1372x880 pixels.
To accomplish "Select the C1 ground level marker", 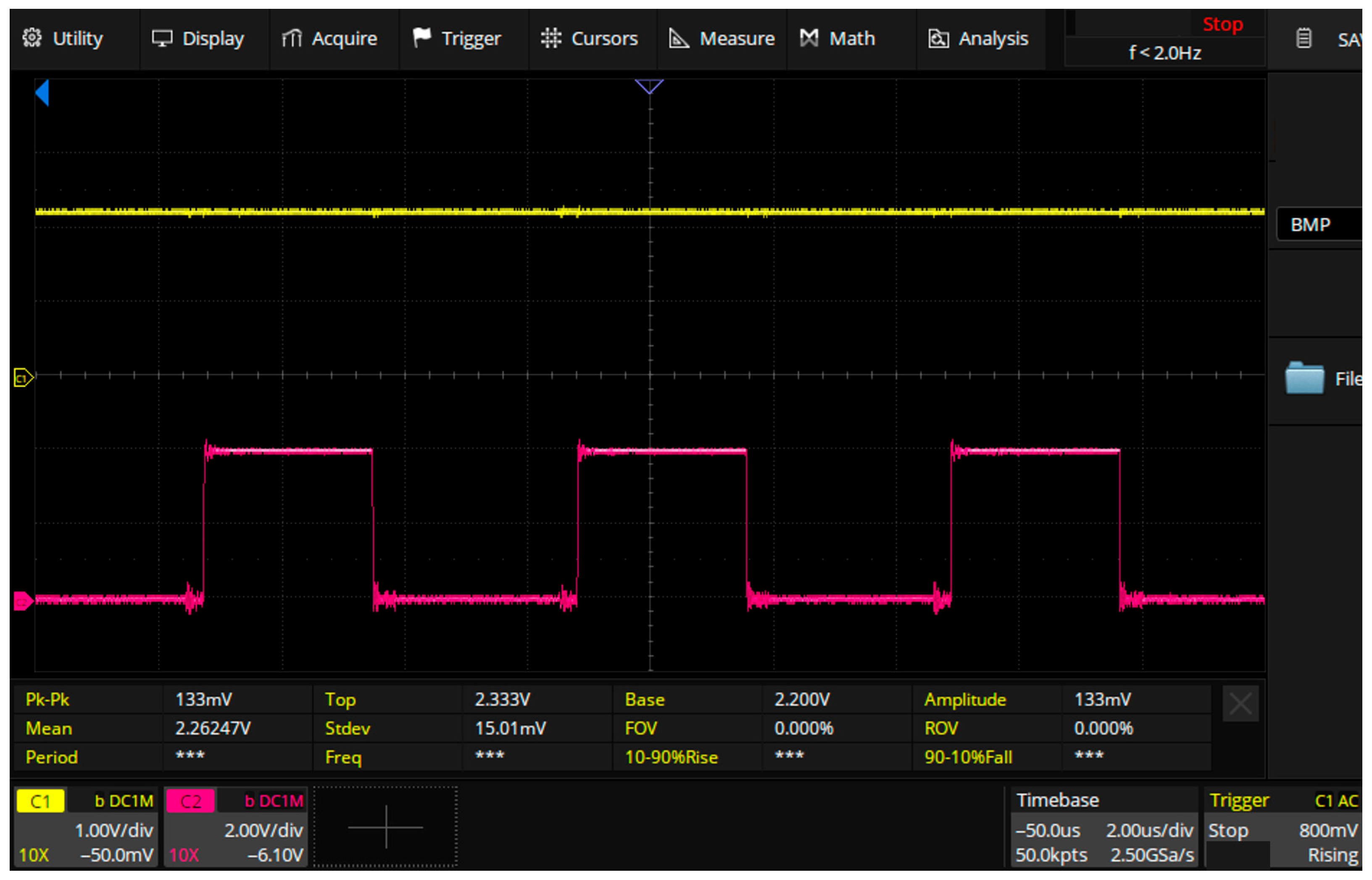I will tap(24, 378).
